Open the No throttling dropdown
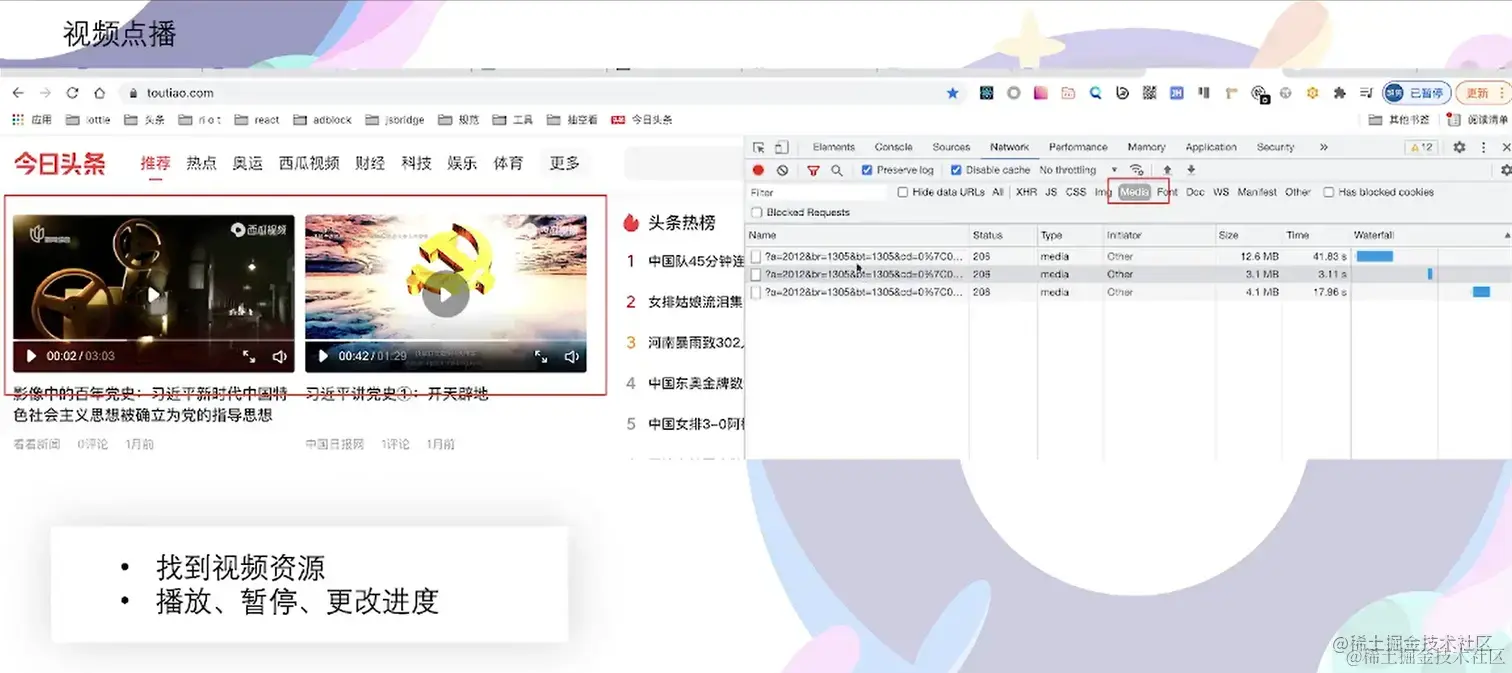1512x673 pixels. click(1078, 170)
